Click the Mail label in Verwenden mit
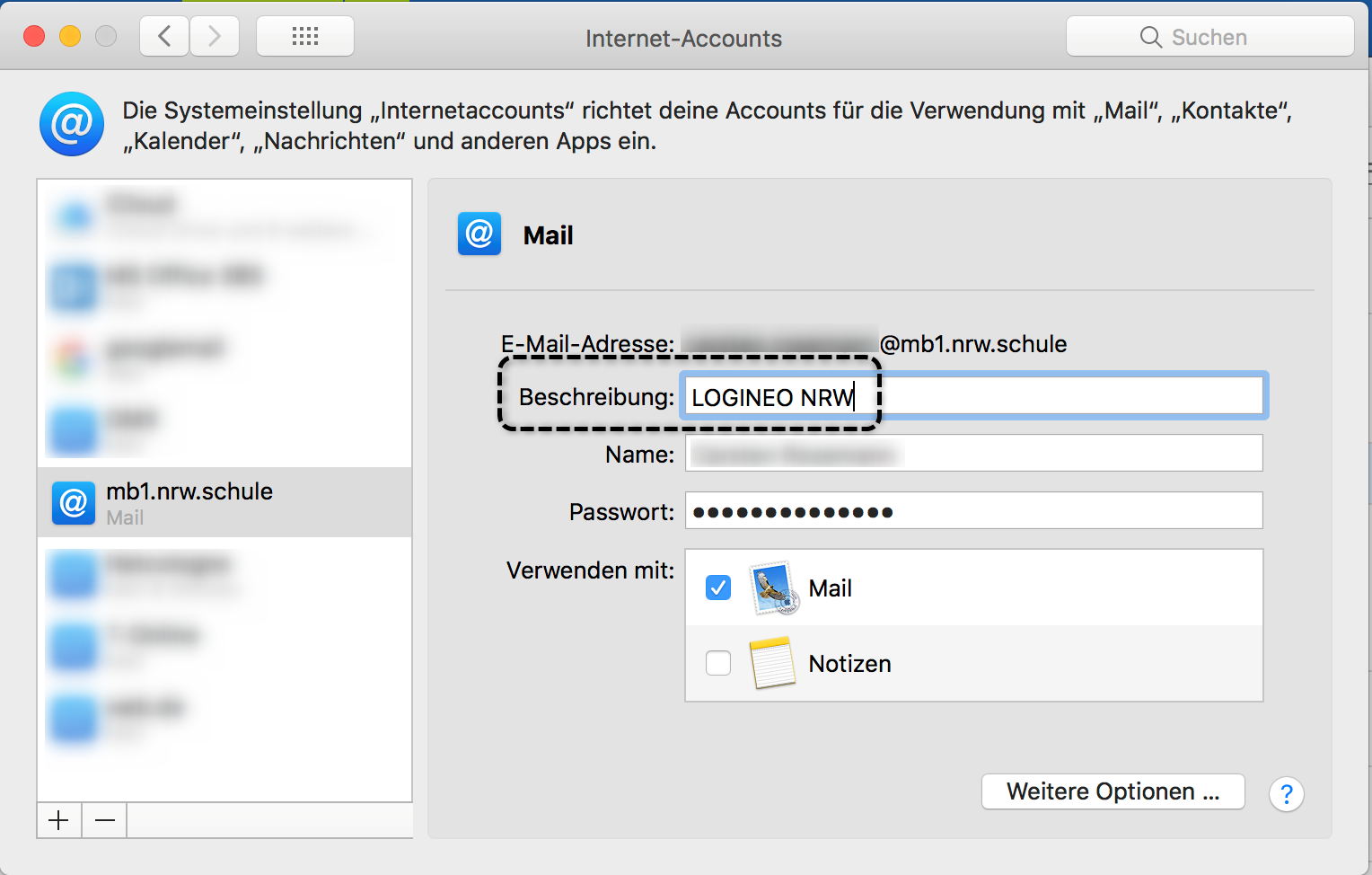Viewport: 1372px width, 875px height. [x=831, y=588]
